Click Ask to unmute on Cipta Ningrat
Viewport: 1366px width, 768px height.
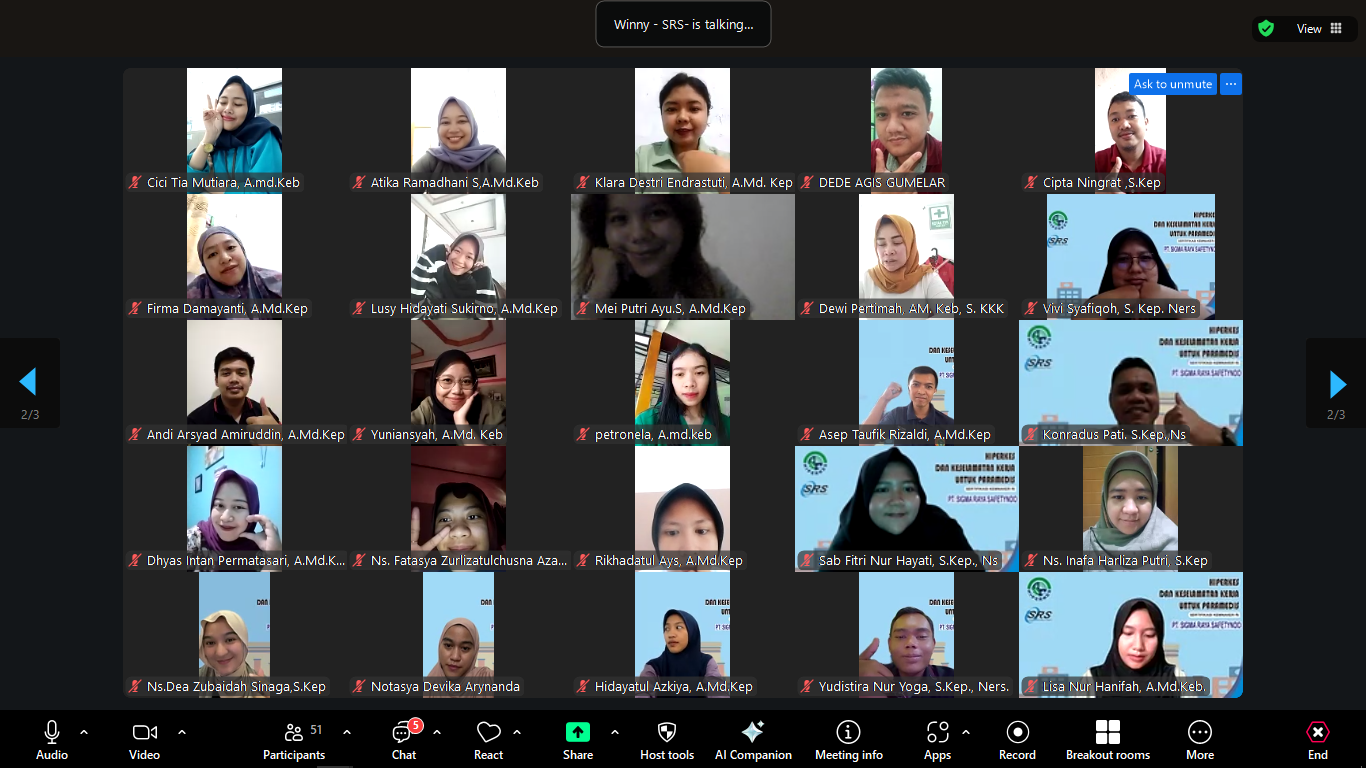(x=1172, y=84)
